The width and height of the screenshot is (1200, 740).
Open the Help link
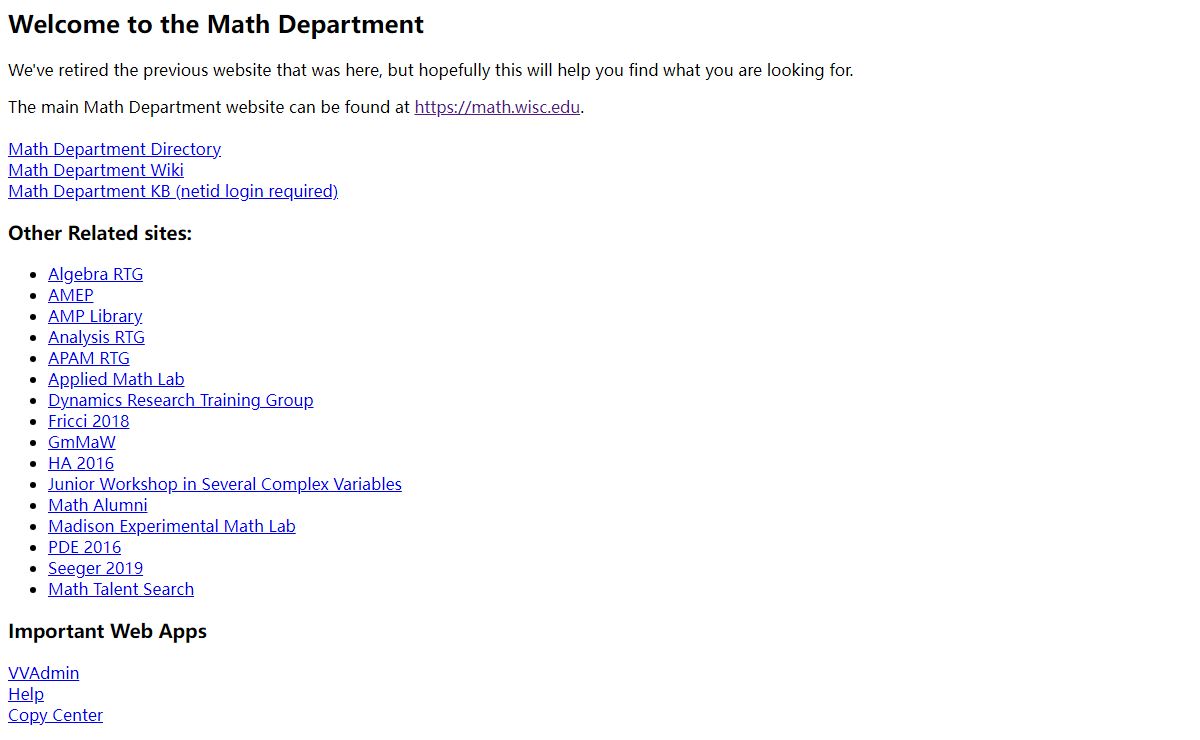[x=26, y=694]
